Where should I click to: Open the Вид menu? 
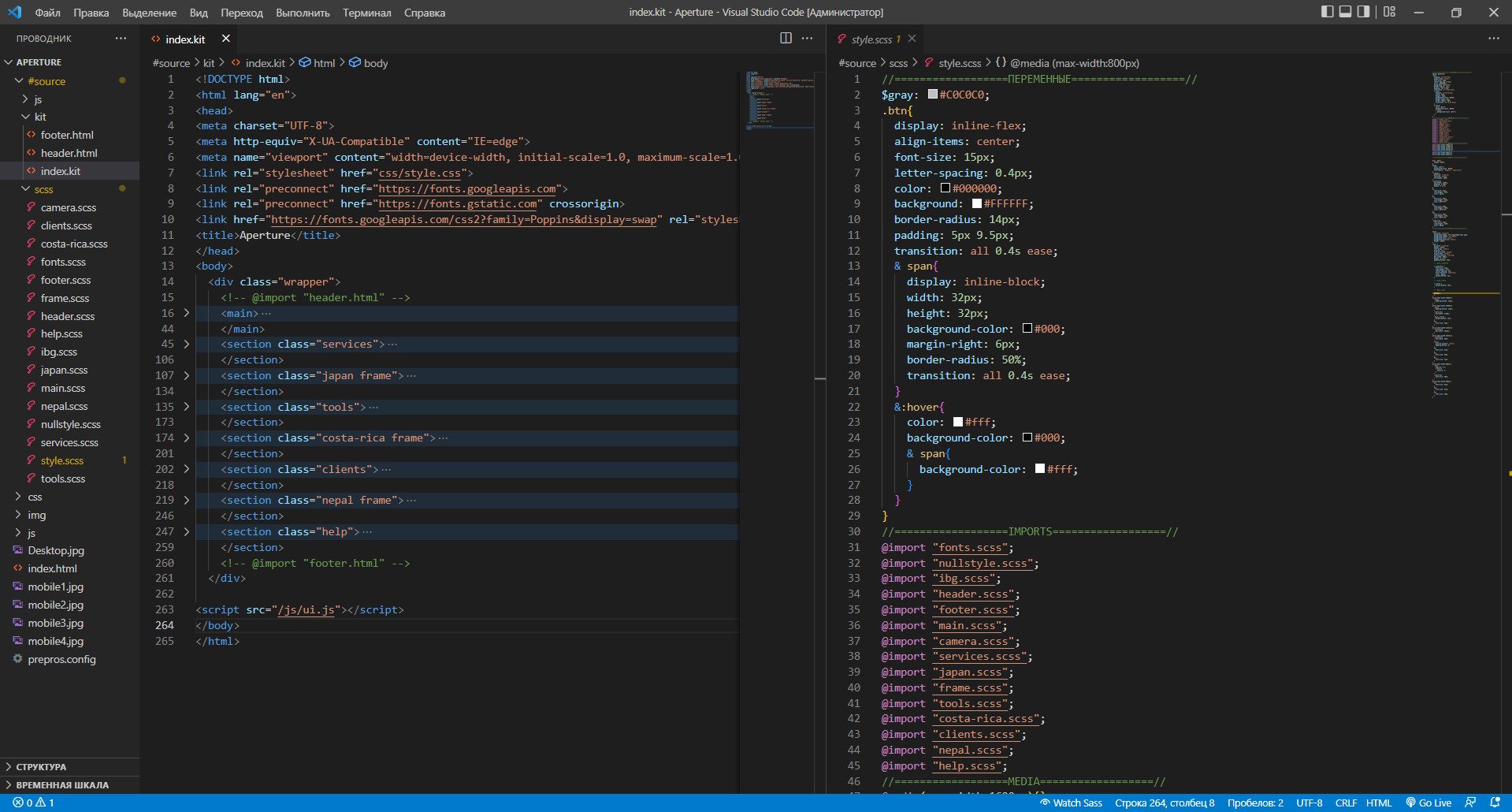pyautogui.click(x=199, y=13)
